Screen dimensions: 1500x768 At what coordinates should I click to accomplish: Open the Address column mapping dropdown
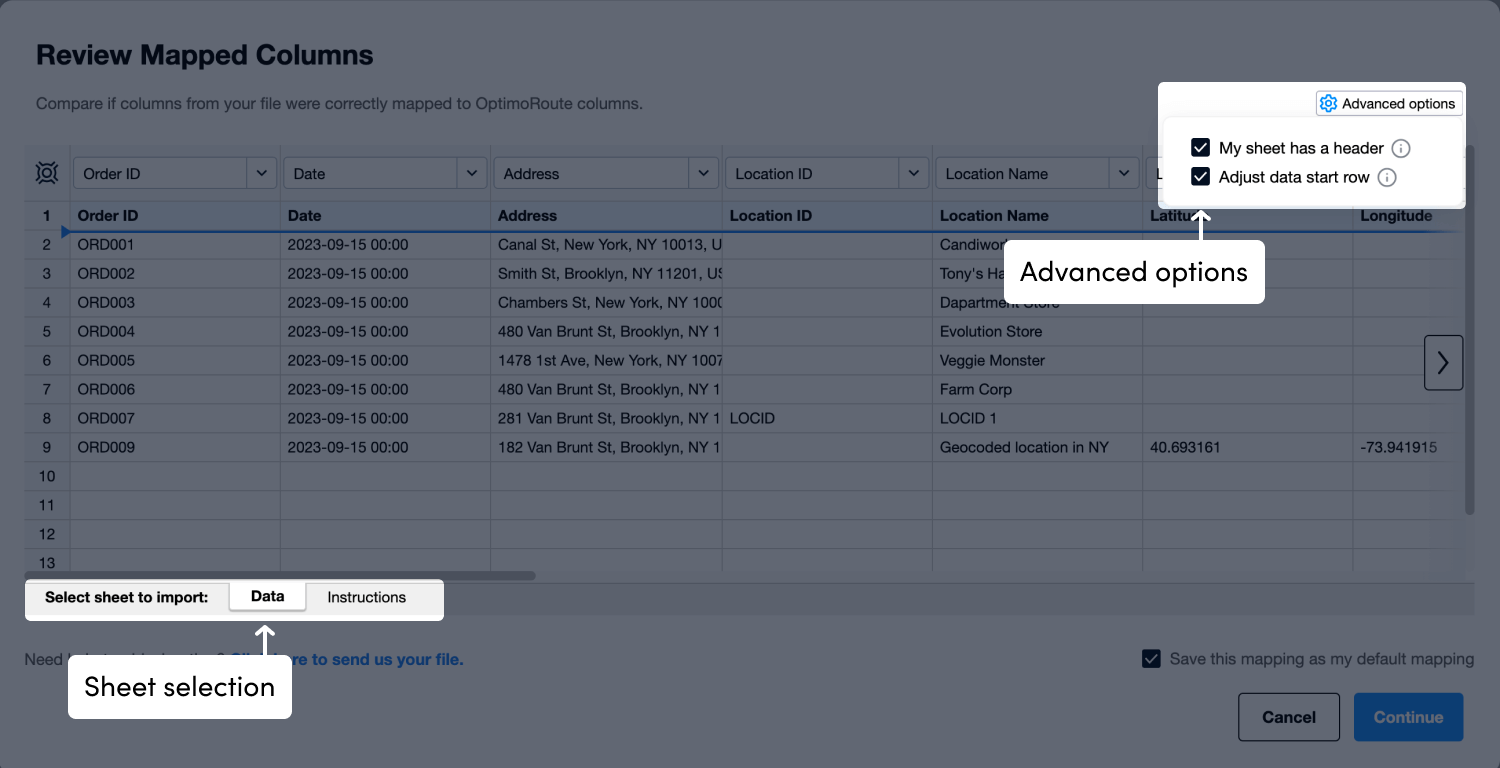702,172
